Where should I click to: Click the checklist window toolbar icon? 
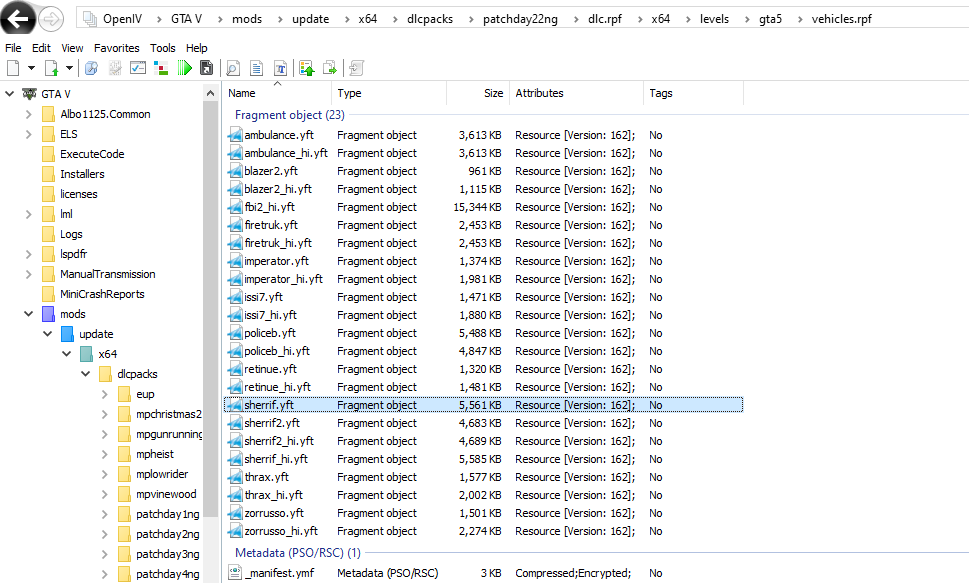[138, 68]
